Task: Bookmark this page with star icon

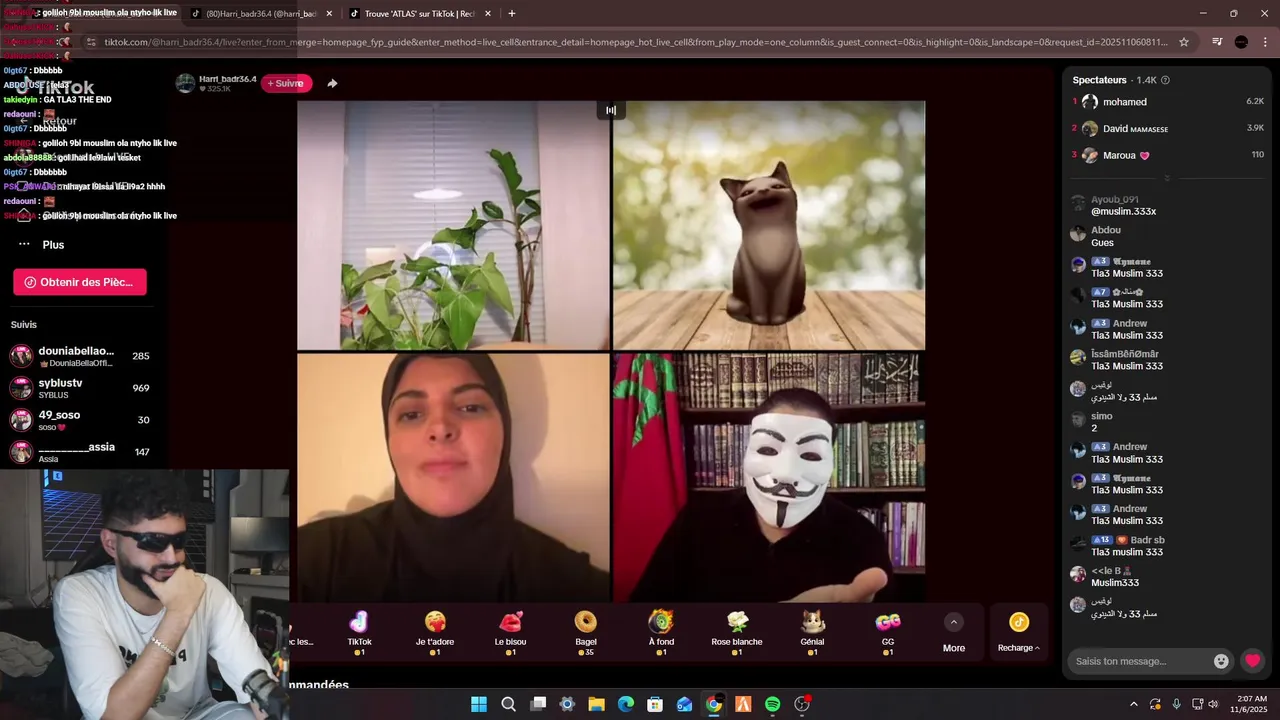Action: 1184,42
